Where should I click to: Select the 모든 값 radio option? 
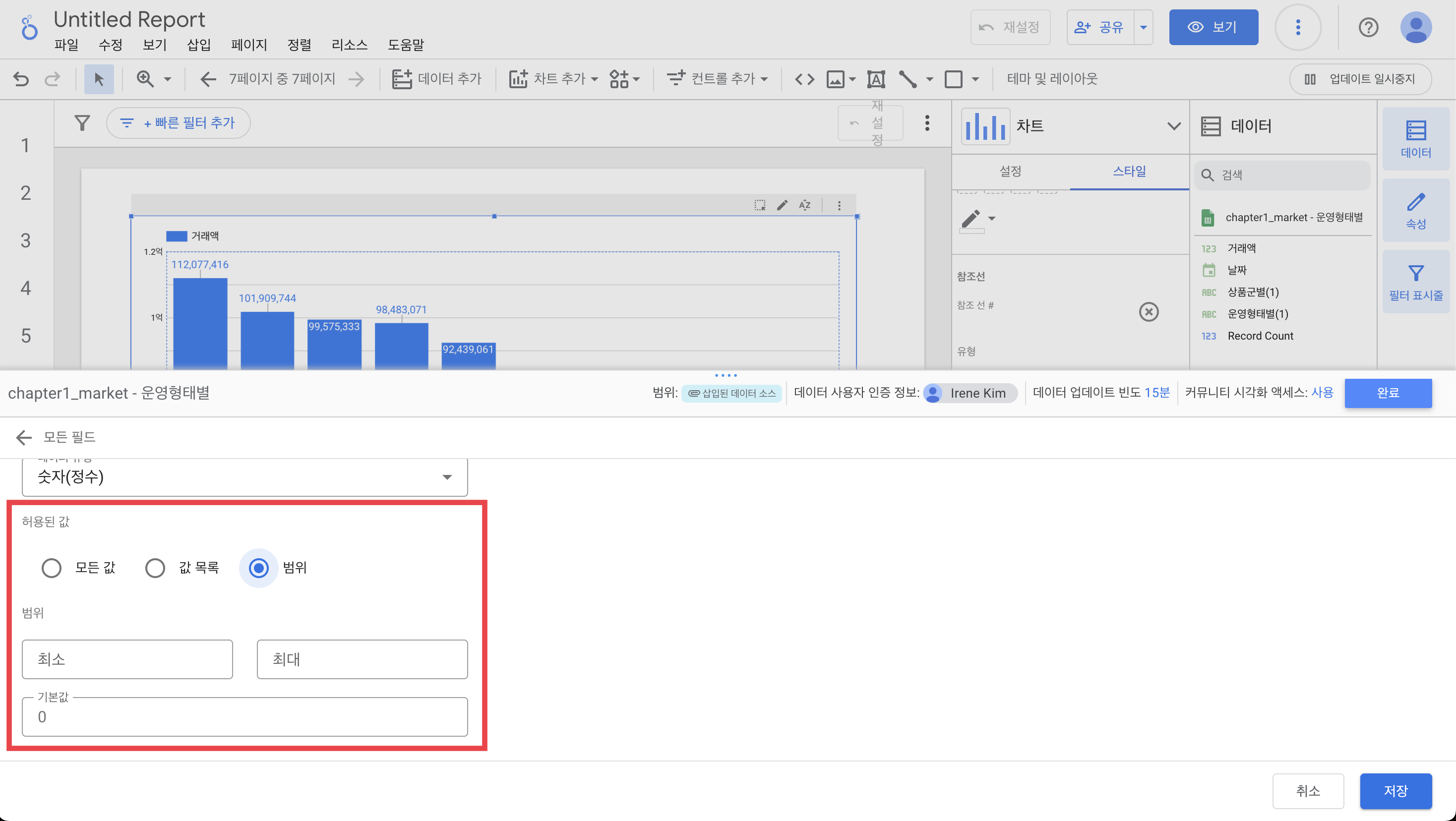click(x=52, y=567)
